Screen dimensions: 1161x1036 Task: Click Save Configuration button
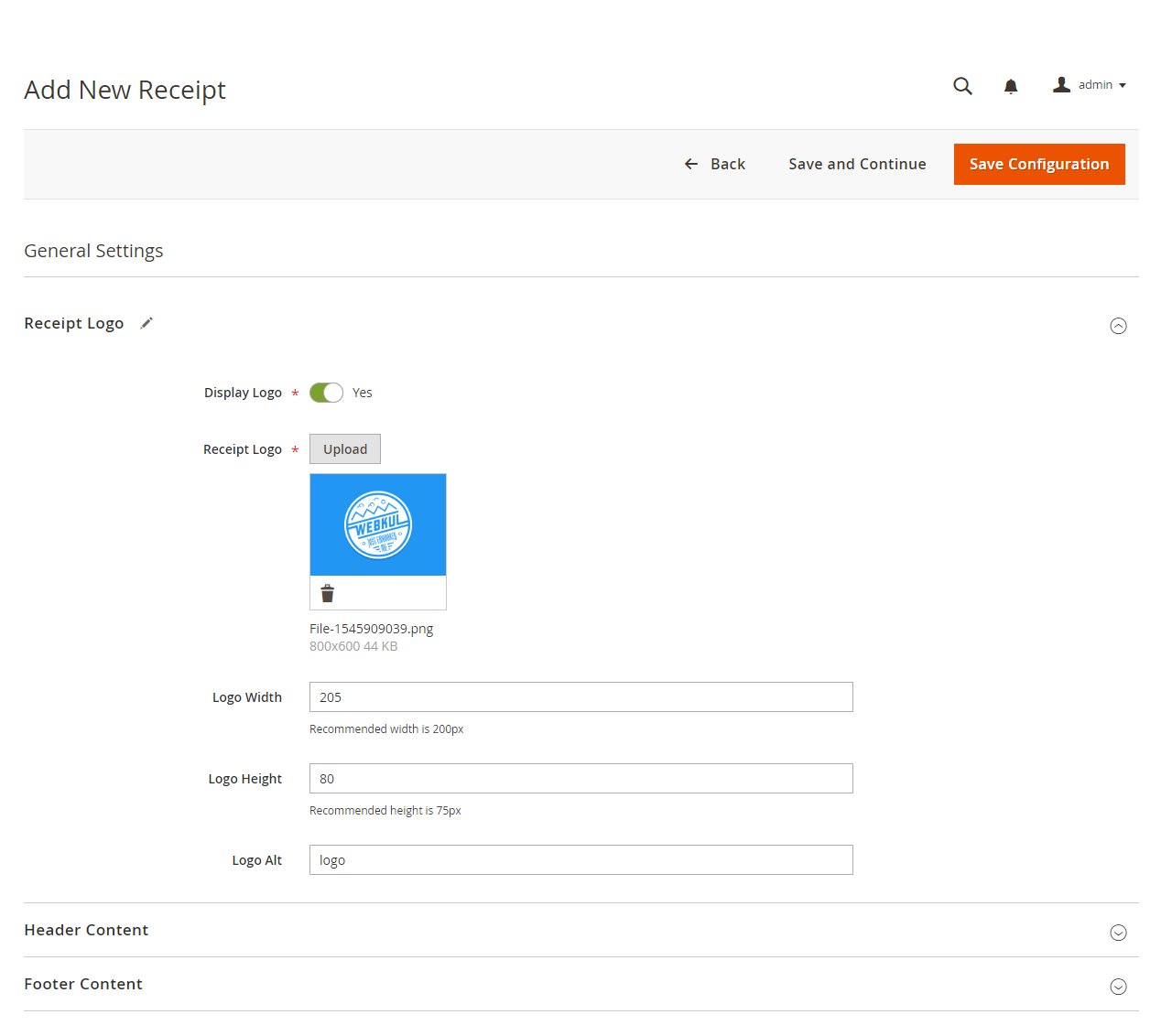(x=1039, y=164)
